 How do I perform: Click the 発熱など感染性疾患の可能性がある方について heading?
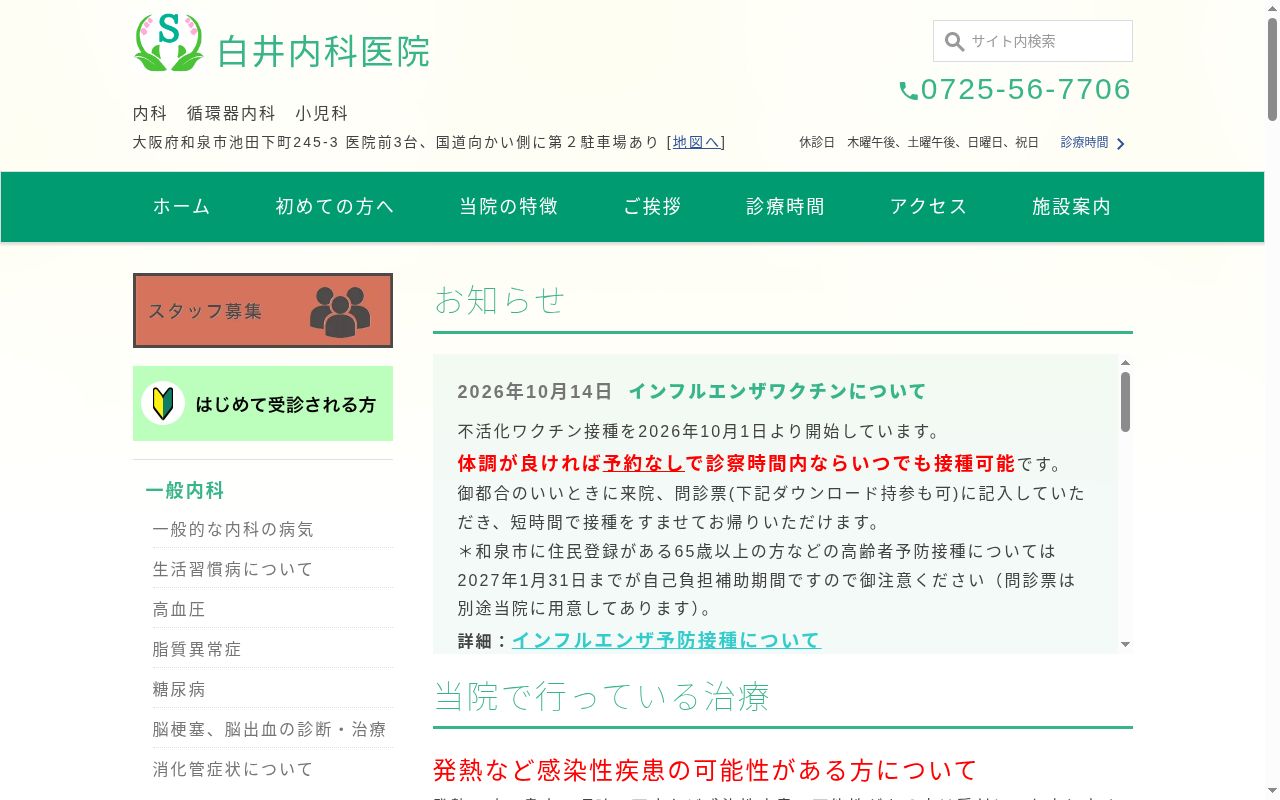click(x=705, y=770)
